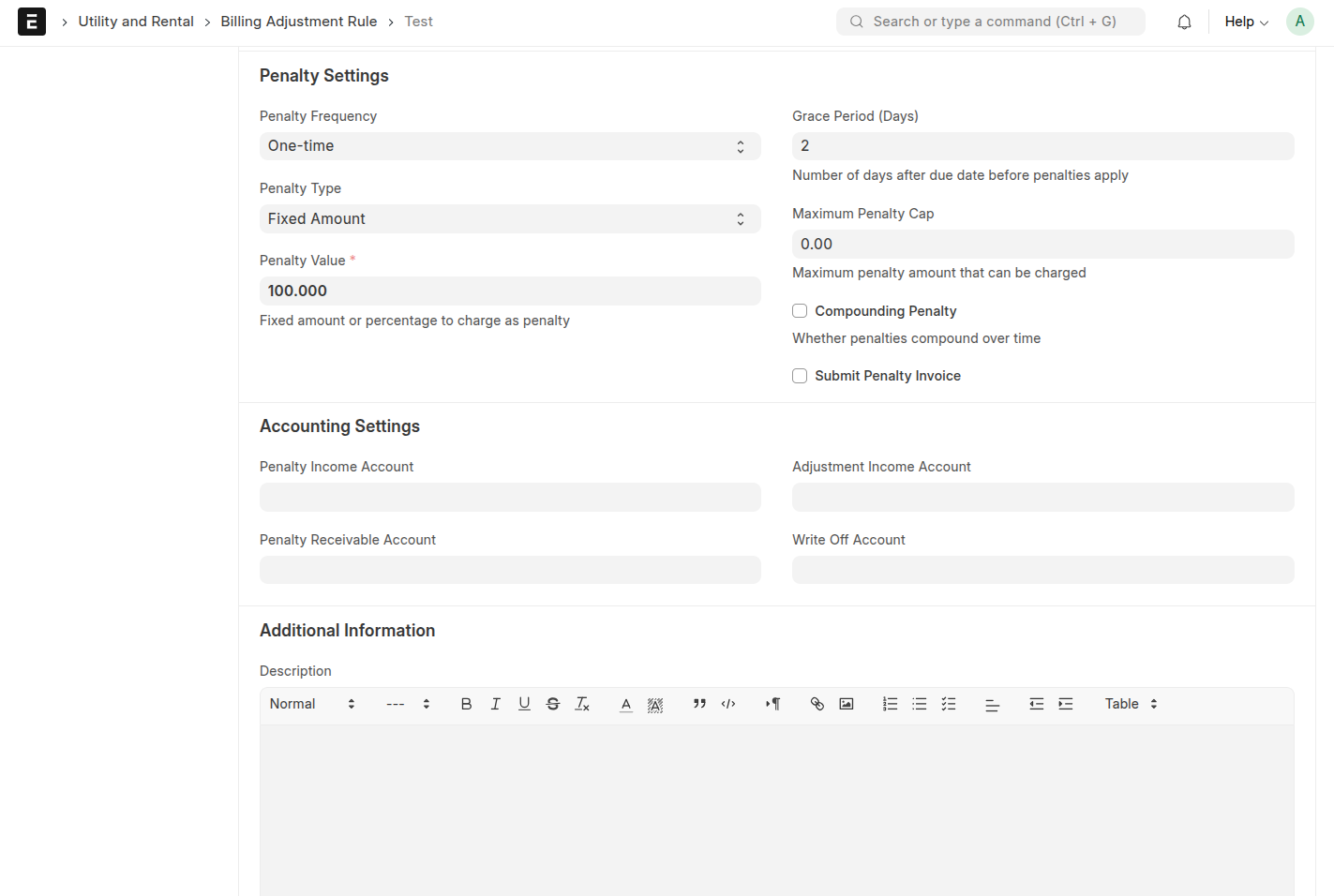Check the Submit Penalty Invoice box
Image resolution: width=1334 pixels, height=896 pixels.
[800, 376]
